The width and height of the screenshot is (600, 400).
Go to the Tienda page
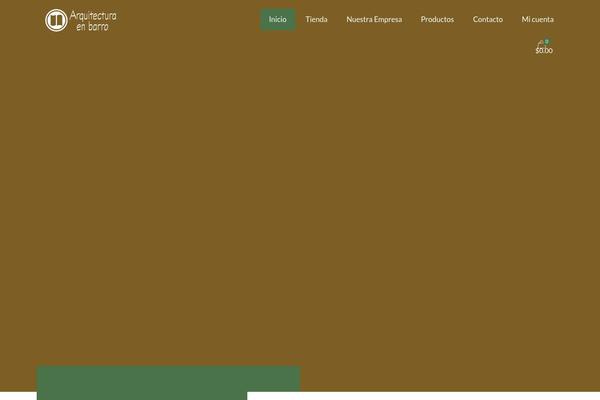pyautogui.click(x=316, y=20)
